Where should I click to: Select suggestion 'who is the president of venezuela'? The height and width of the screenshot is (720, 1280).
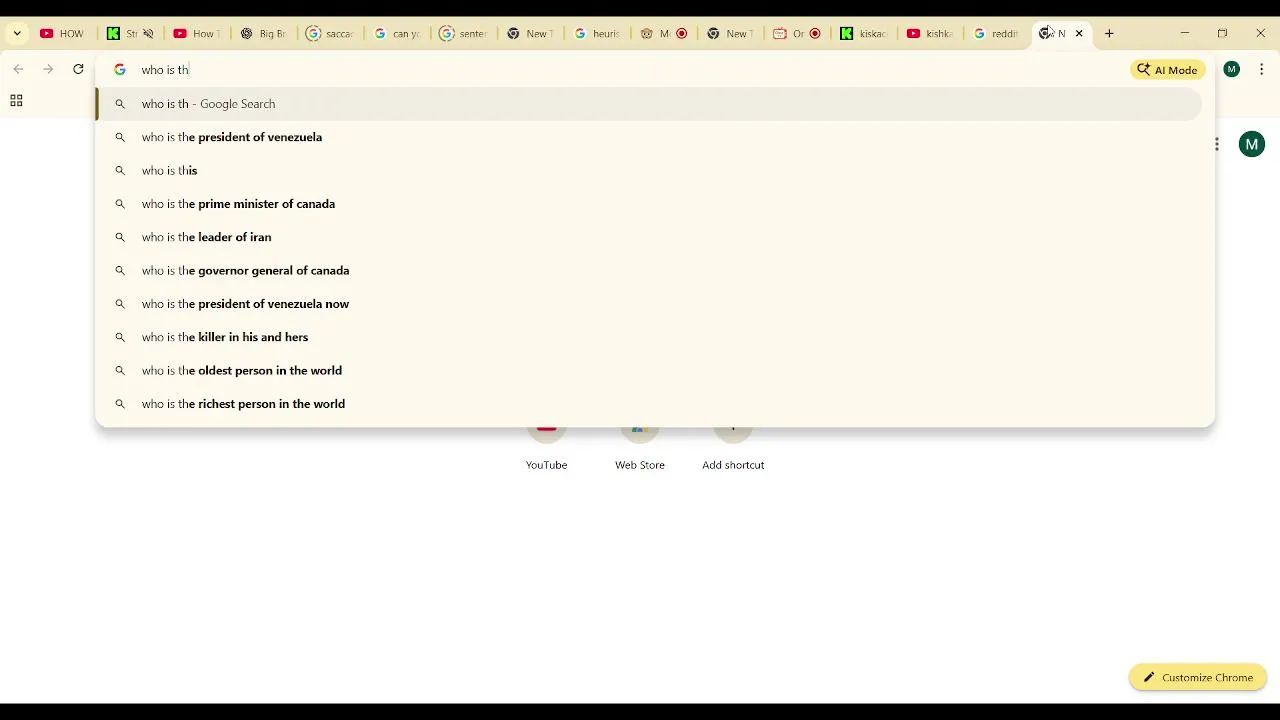pos(649,137)
